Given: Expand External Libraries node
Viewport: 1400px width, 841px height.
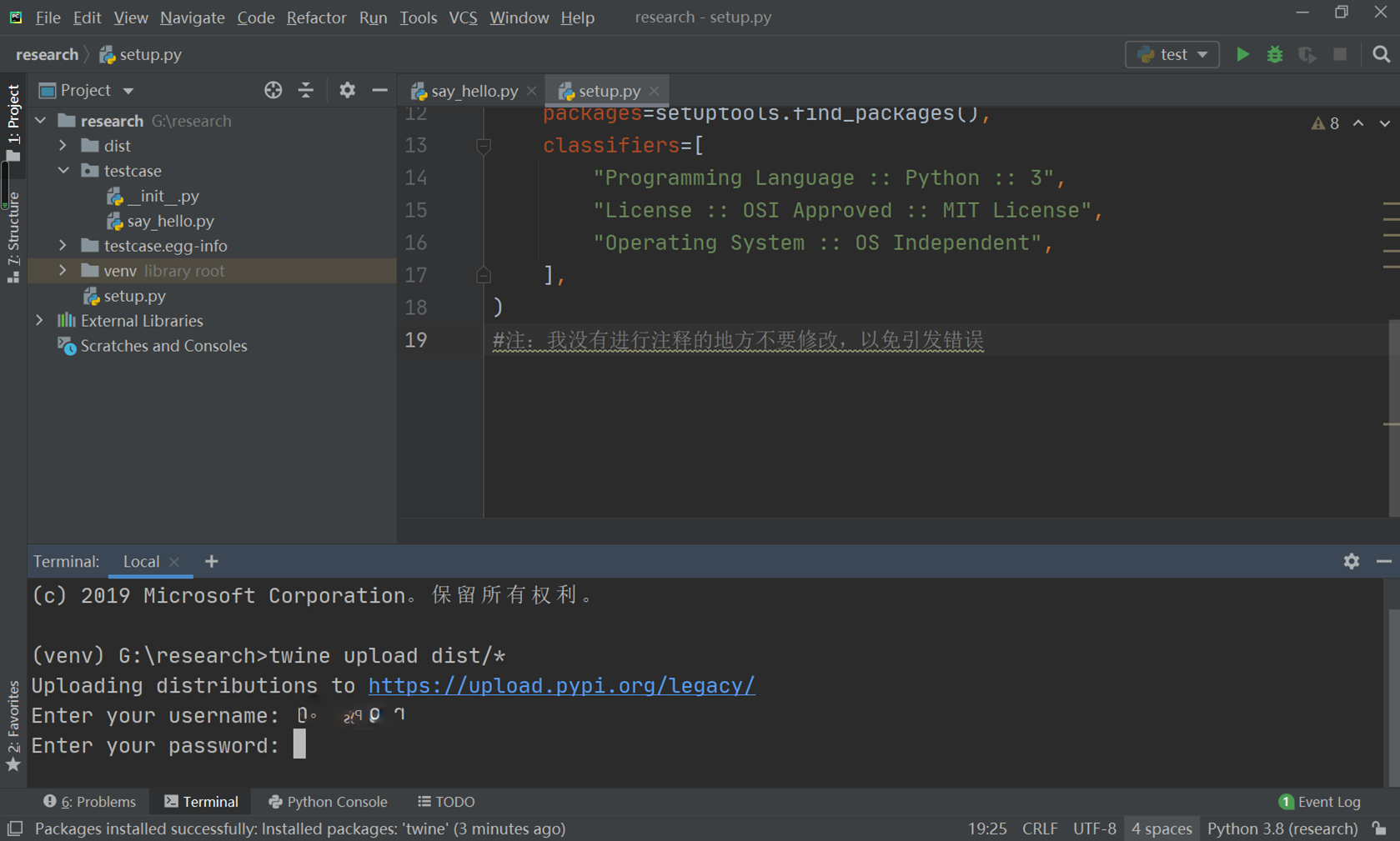Looking at the screenshot, I should (40, 321).
